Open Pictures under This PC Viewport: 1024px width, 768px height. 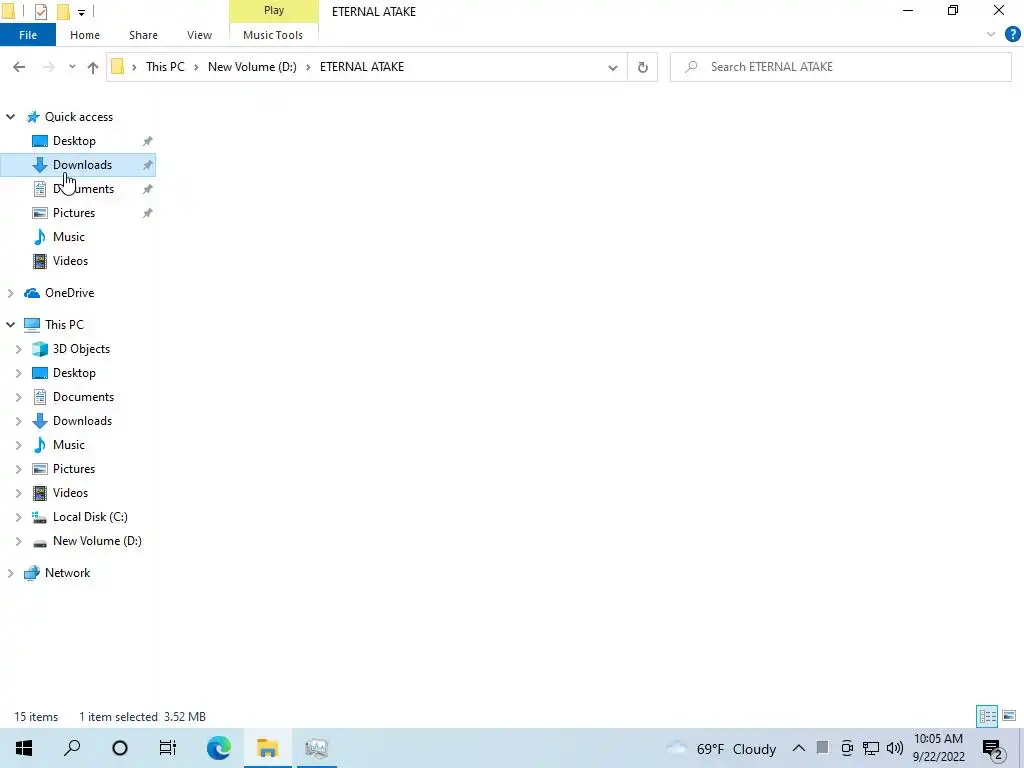click(x=74, y=469)
